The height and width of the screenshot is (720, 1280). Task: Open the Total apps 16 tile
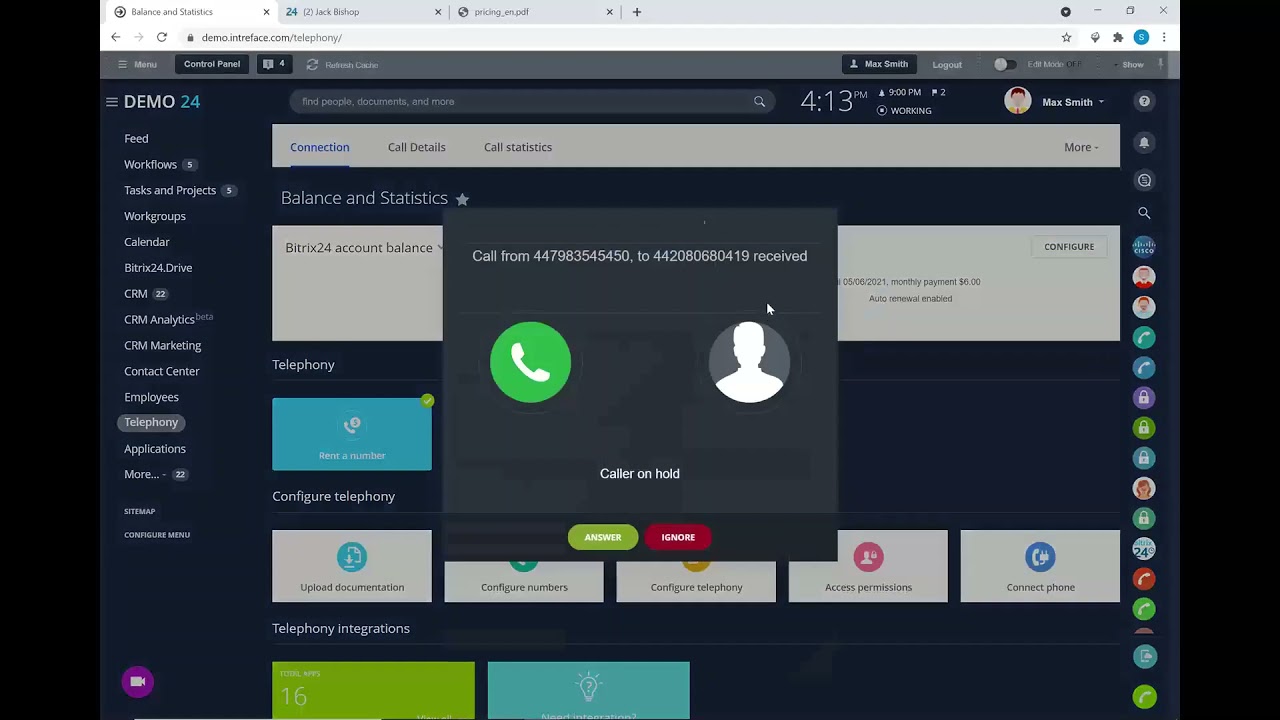(373, 690)
